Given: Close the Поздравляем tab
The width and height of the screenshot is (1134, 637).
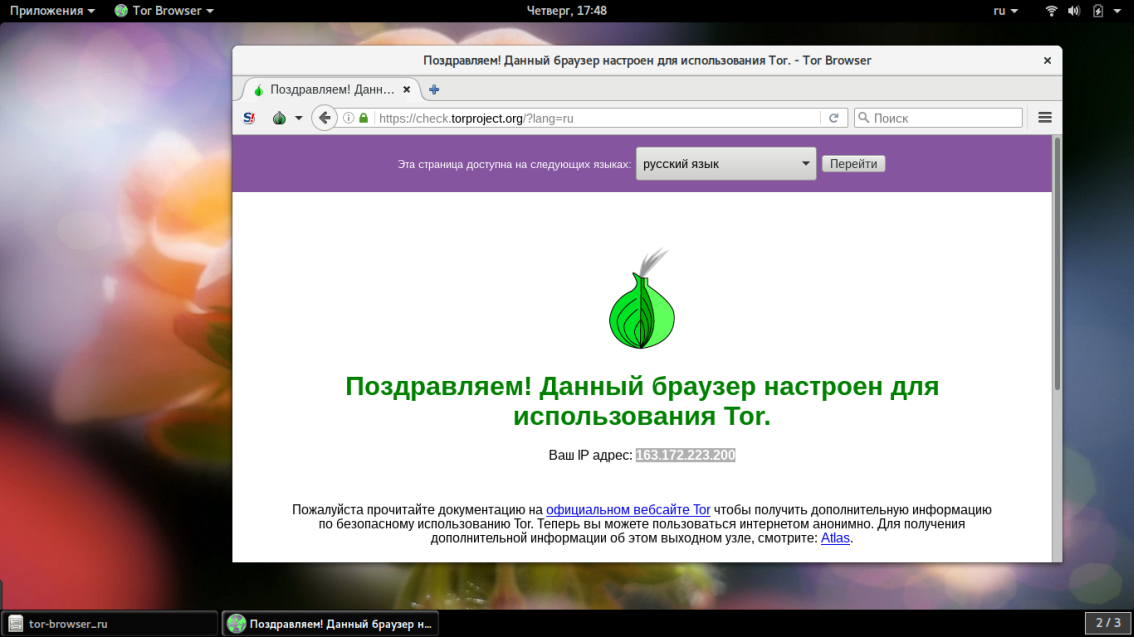Looking at the screenshot, I should pos(407,90).
